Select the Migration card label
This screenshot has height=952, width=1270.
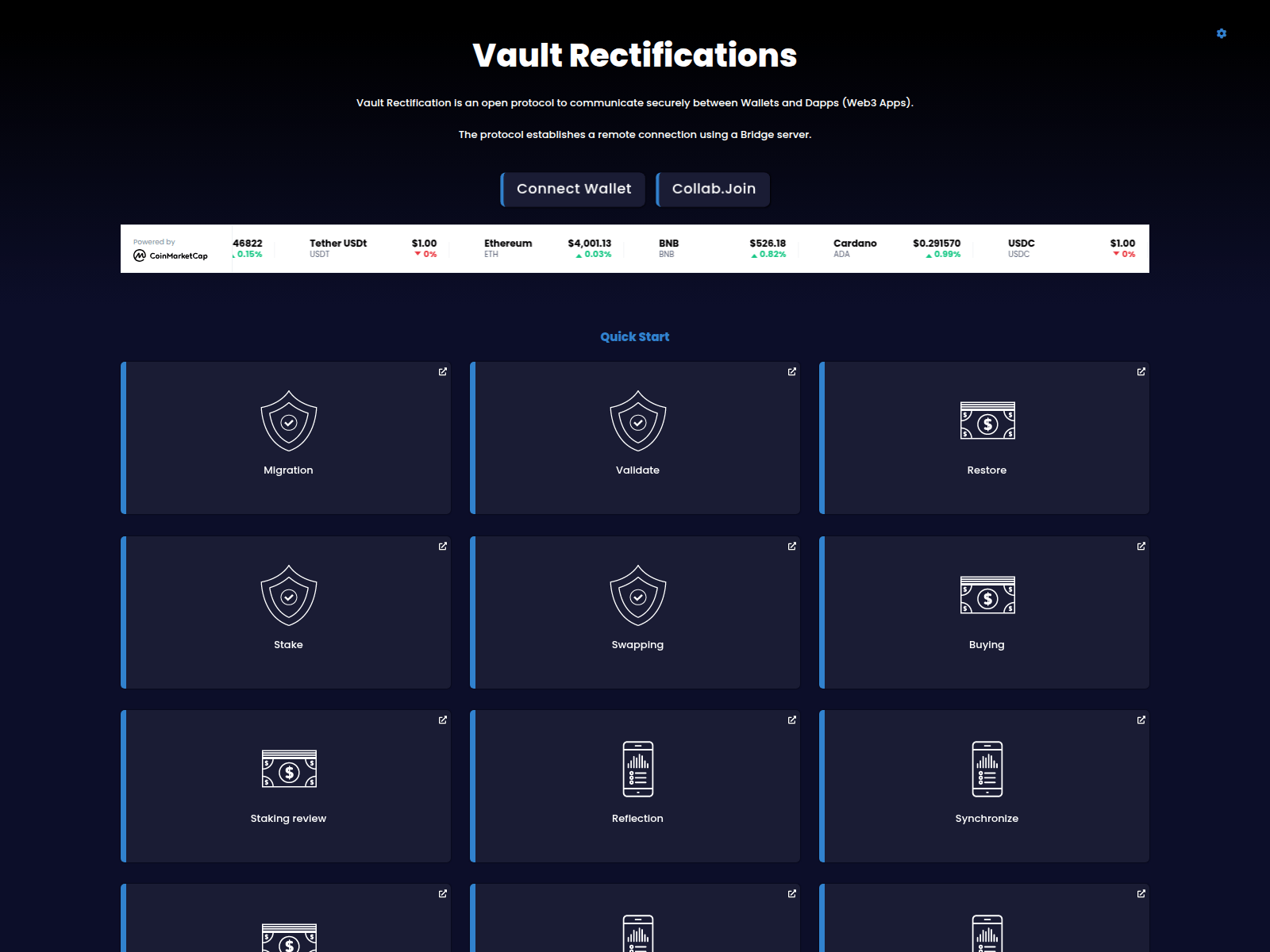pos(288,470)
